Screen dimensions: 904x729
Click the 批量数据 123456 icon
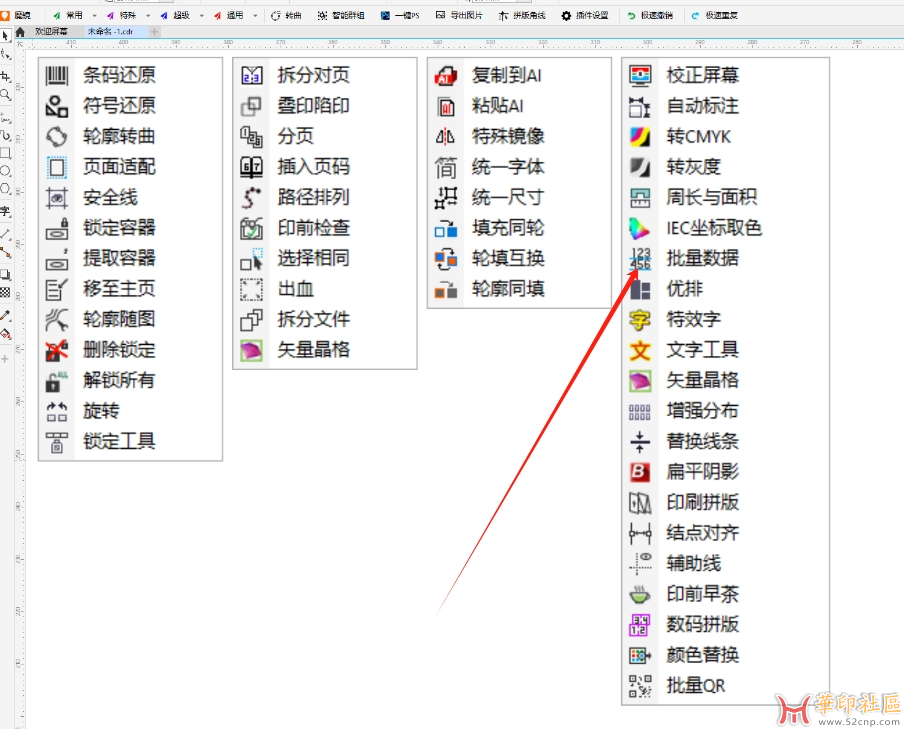pos(640,258)
